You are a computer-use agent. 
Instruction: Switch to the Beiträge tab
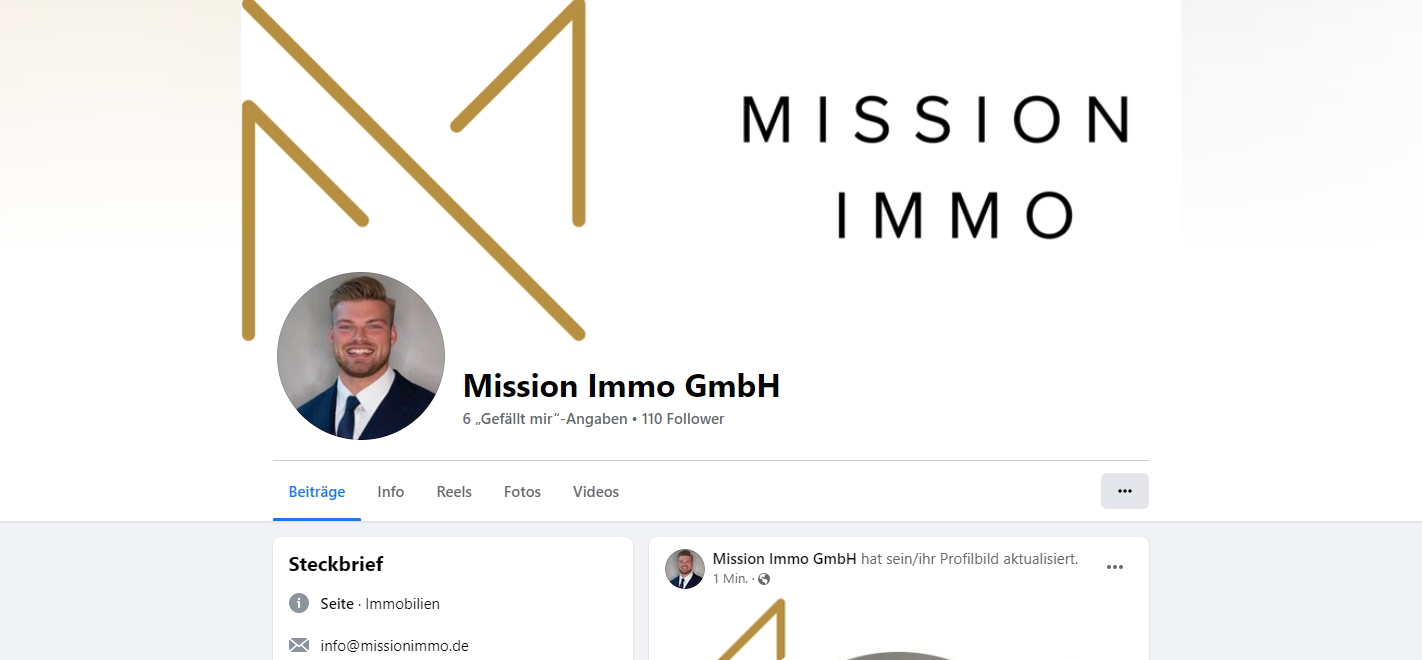(317, 492)
